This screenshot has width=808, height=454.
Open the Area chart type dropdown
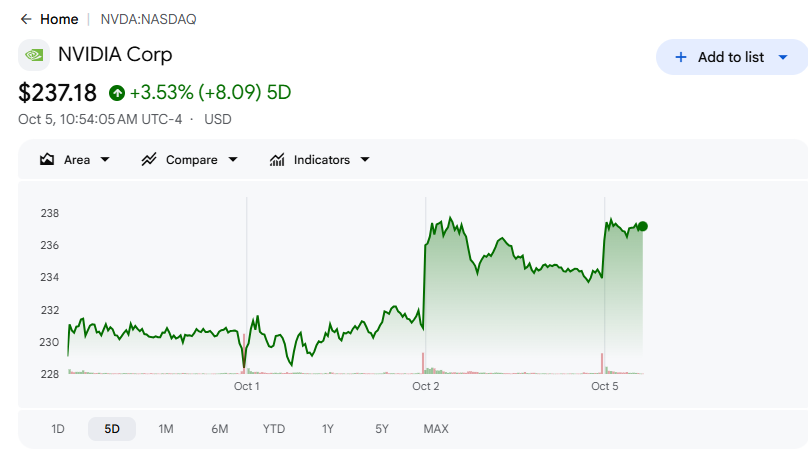coord(75,160)
